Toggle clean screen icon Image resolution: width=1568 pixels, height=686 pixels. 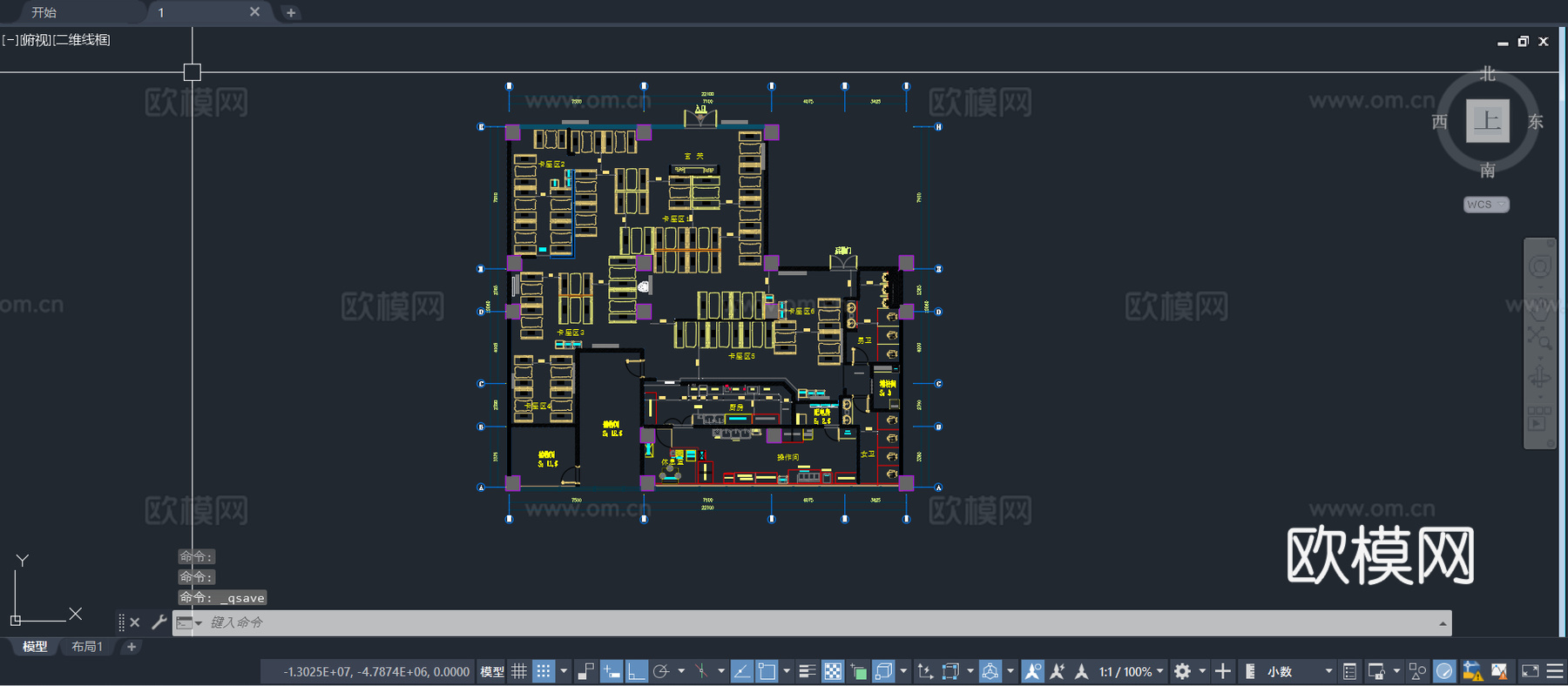1530,671
